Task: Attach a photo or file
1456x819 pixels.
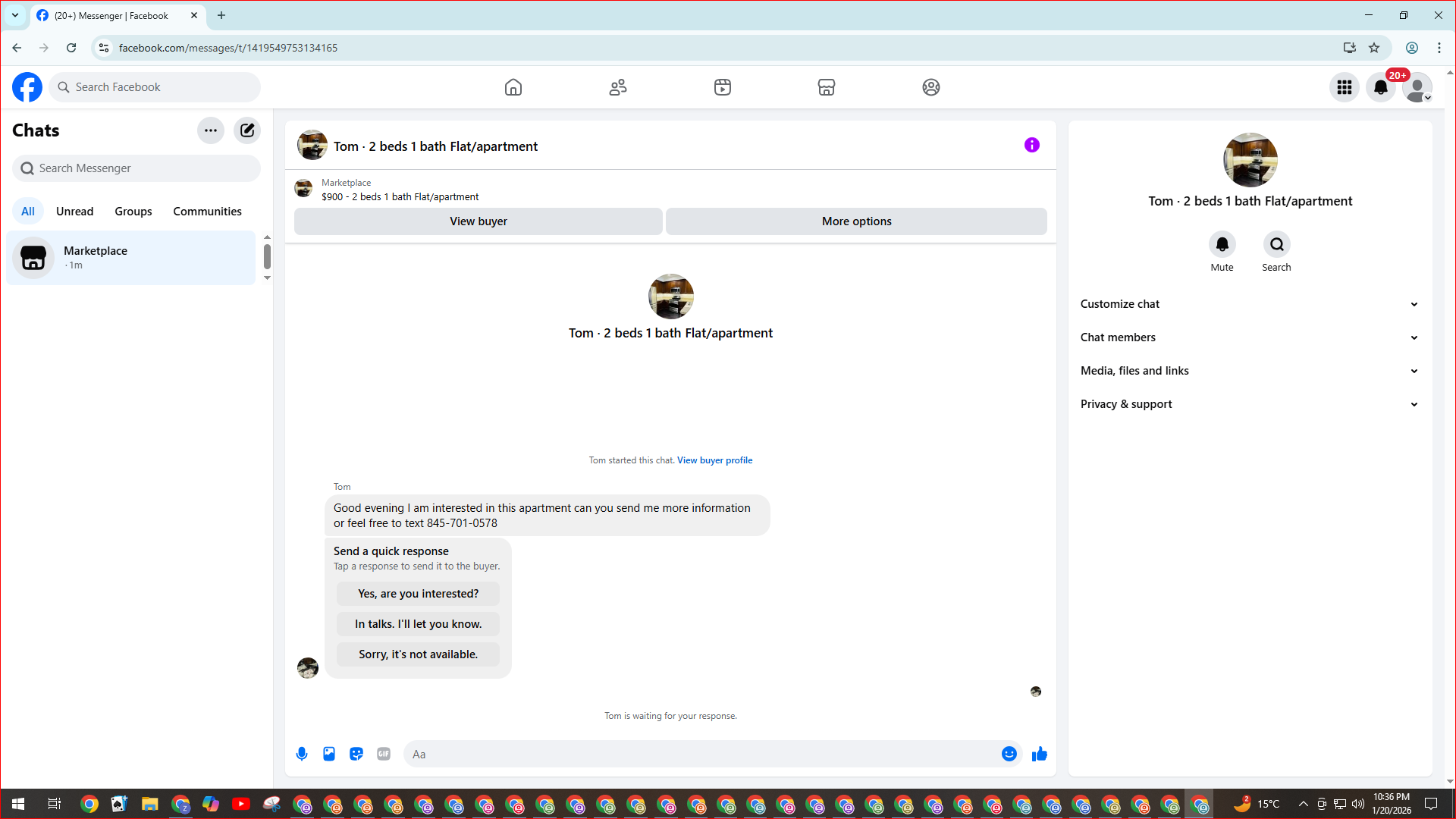Action: point(329,754)
